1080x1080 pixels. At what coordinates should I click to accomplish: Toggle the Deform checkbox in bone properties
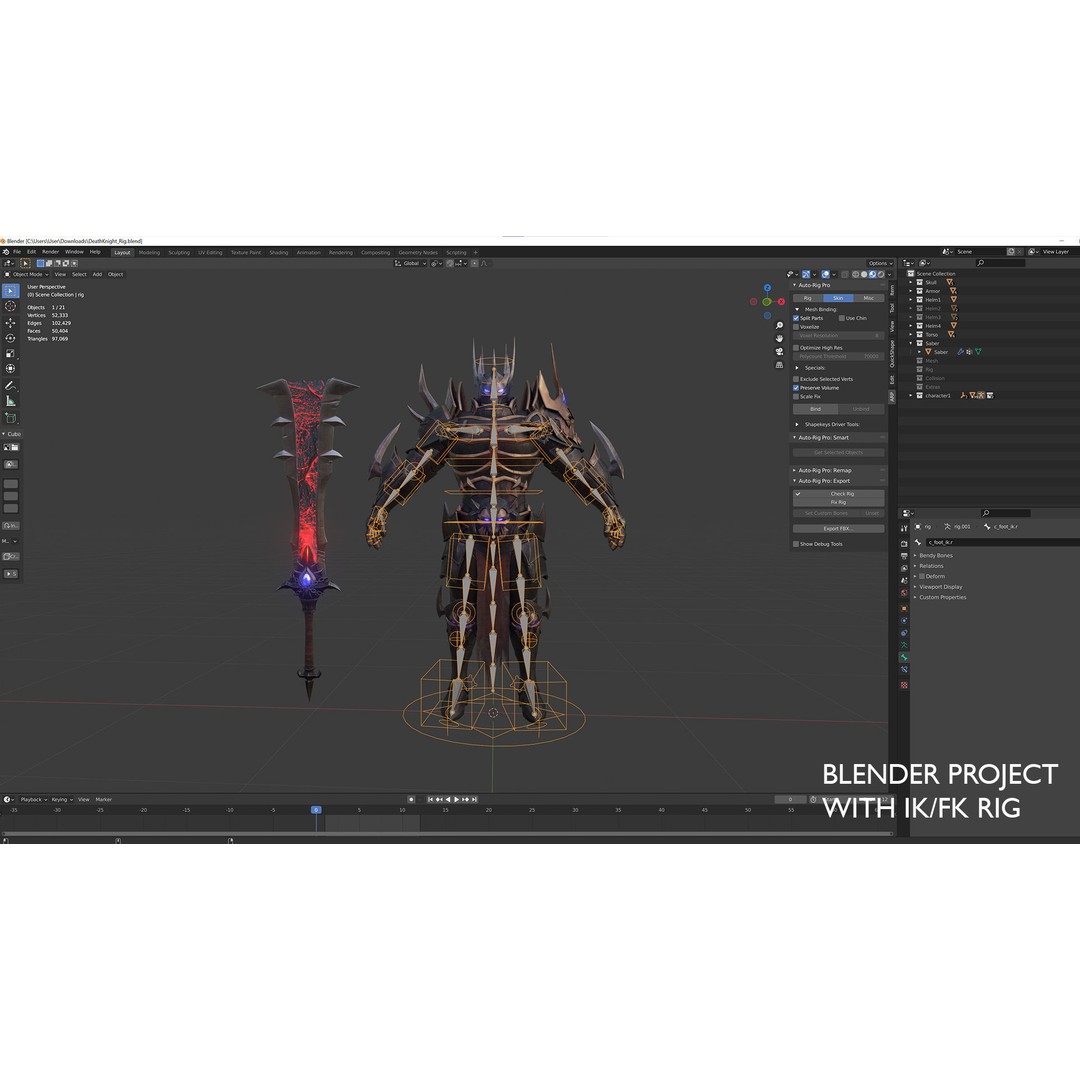pos(922,577)
